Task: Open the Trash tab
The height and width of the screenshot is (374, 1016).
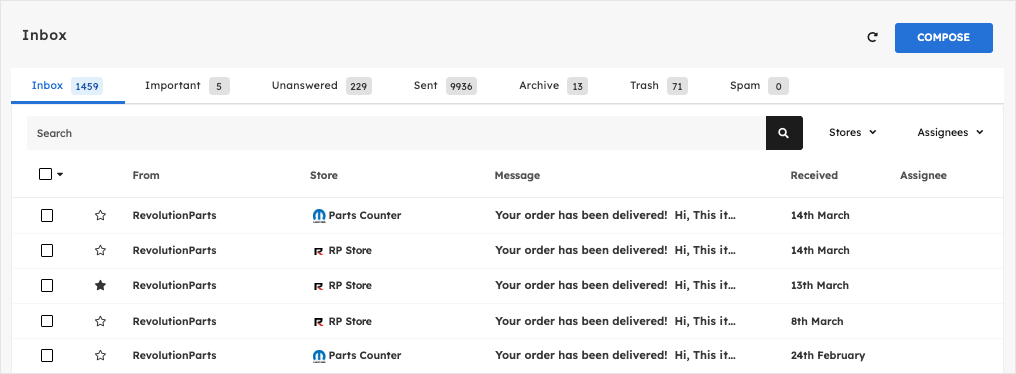Action: click(x=658, y=86)
